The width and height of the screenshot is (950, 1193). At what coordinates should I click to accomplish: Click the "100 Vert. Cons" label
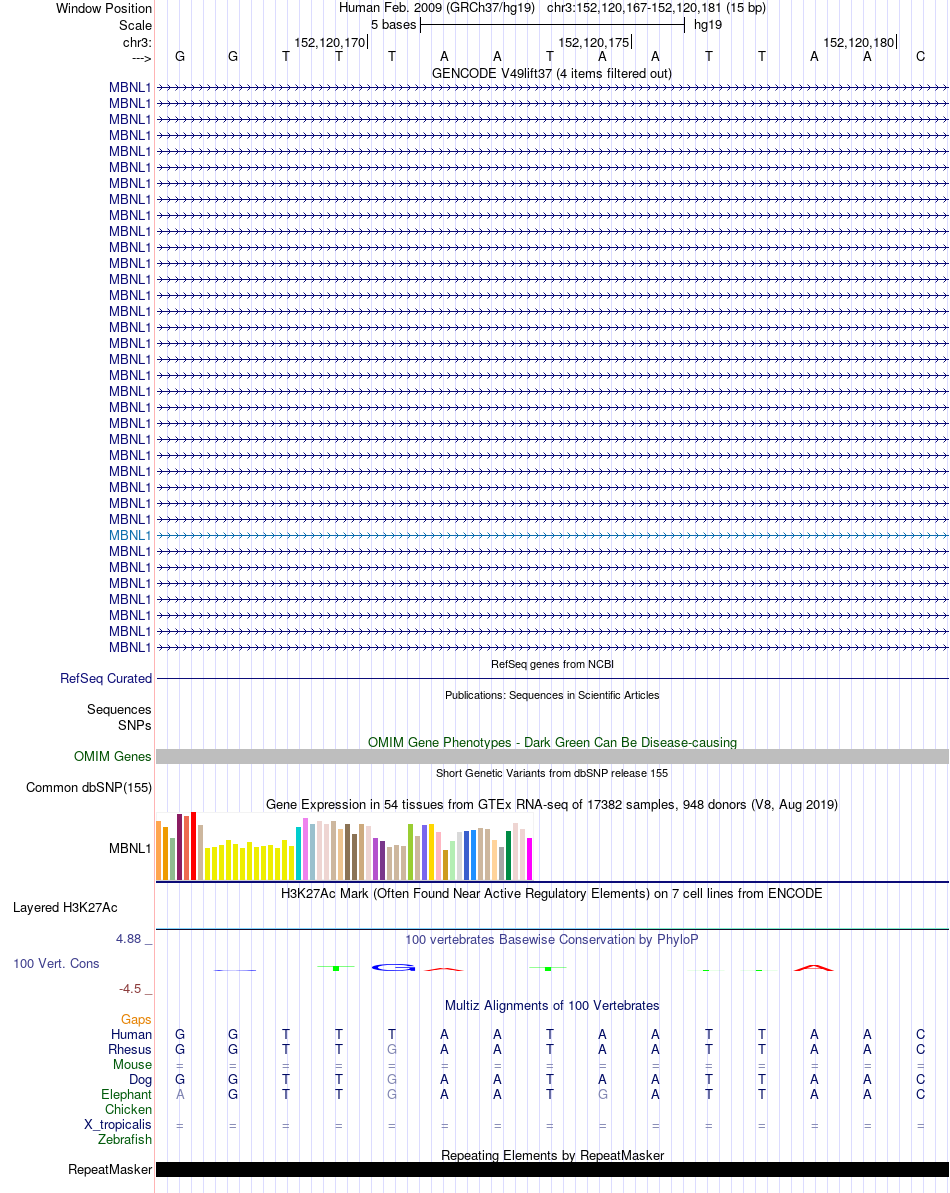click(x=56, y=964)
